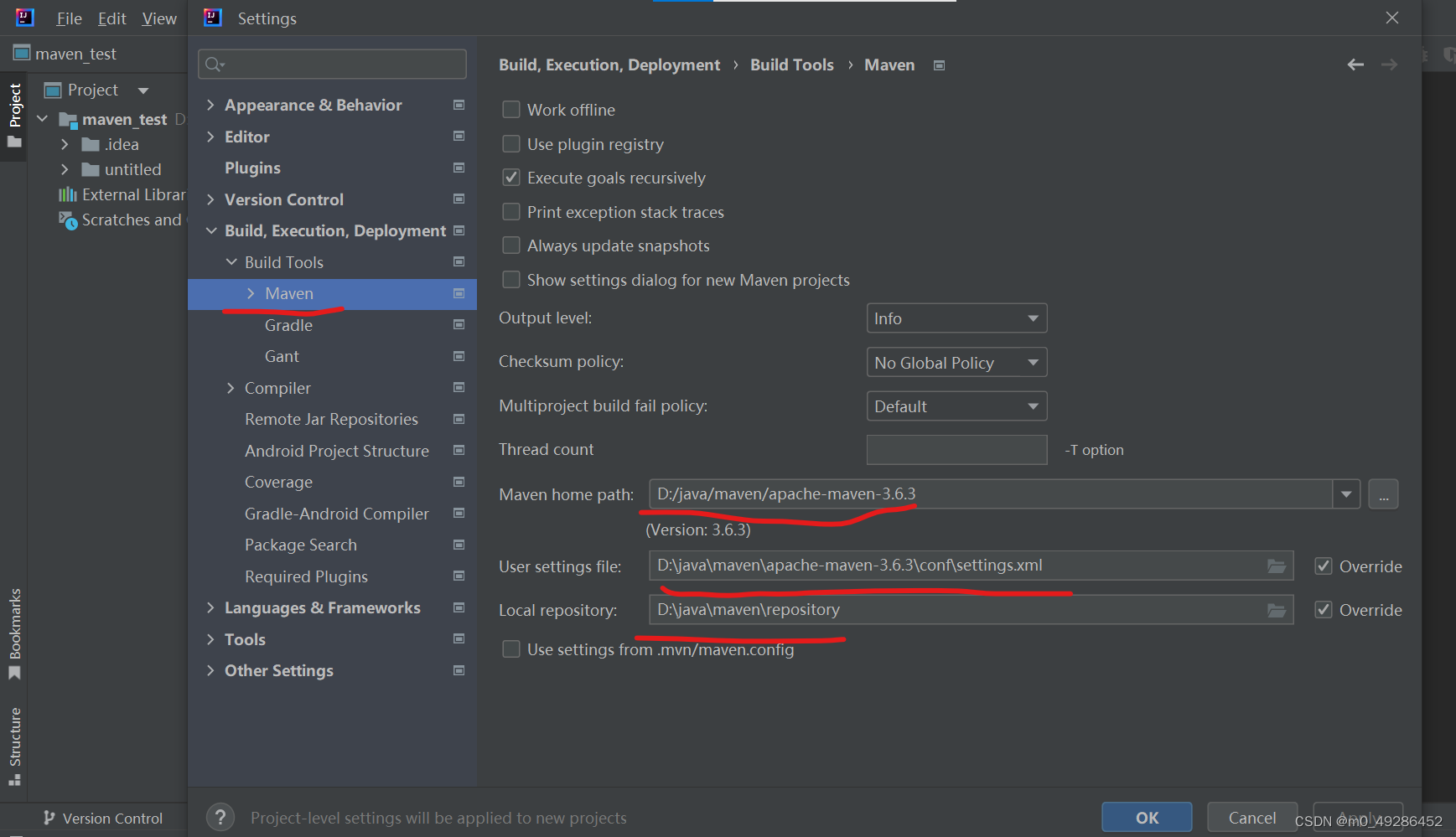Open the Output level dropdown
The height and width of the screenshot is (837, 1456).
tap(956, 318)
